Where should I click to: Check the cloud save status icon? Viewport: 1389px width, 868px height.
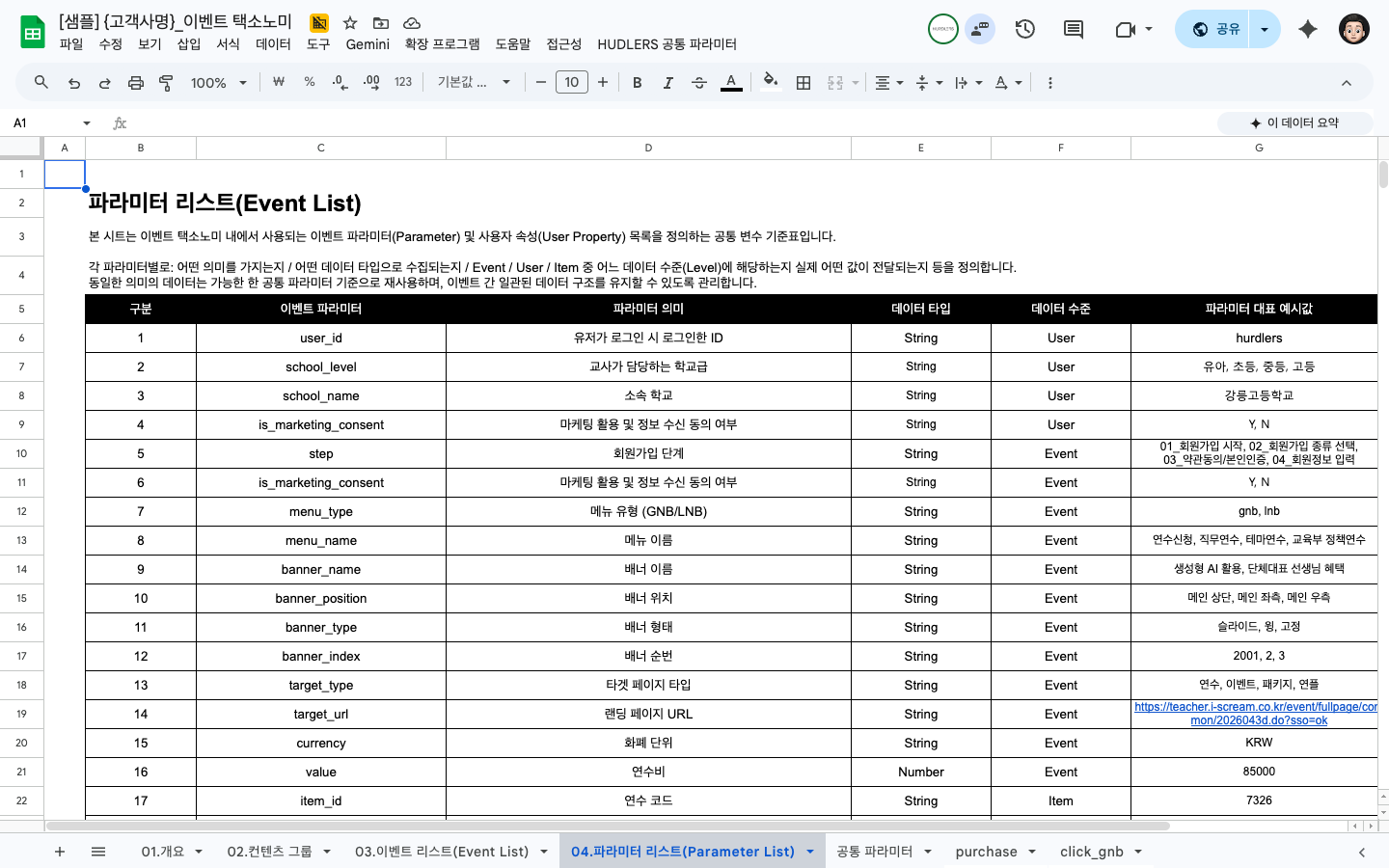coord(412,22)
